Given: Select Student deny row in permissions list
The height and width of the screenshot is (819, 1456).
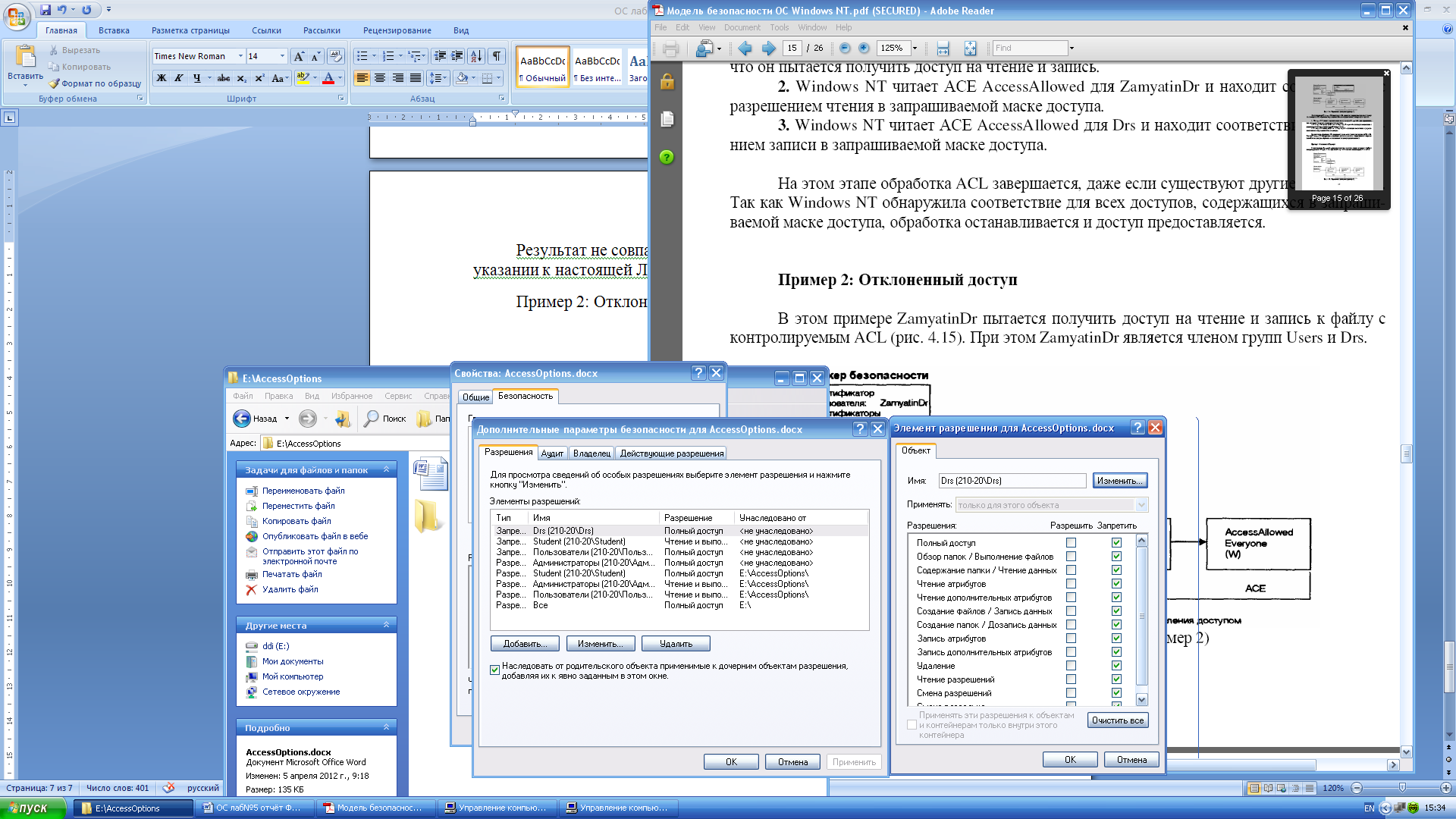Looking at the screenshot, I should (679, 541).
